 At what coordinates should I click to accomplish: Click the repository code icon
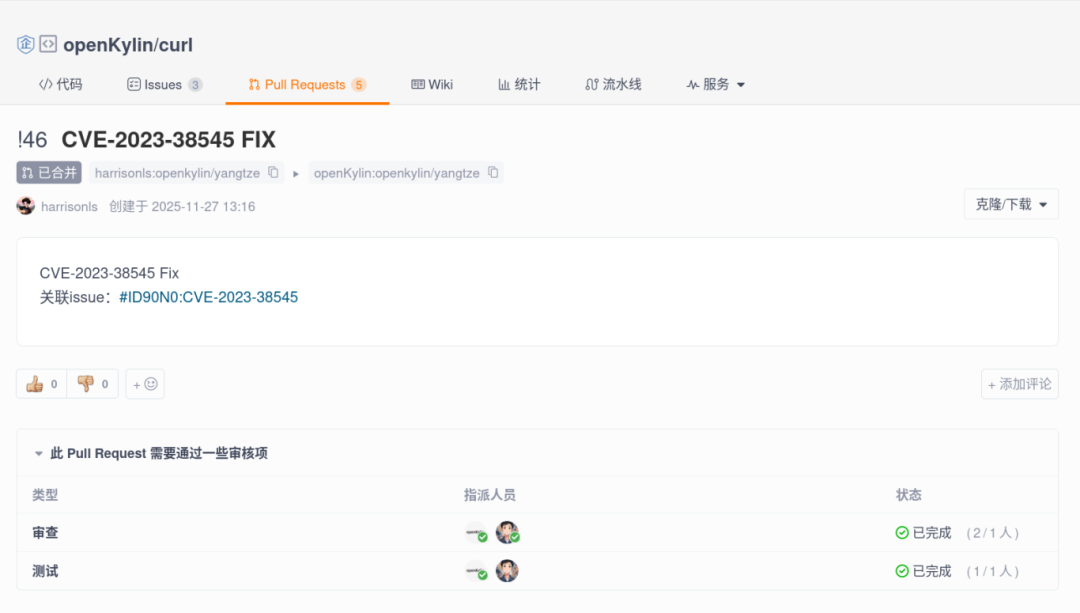pyautogui.click(x=48, y=44)
